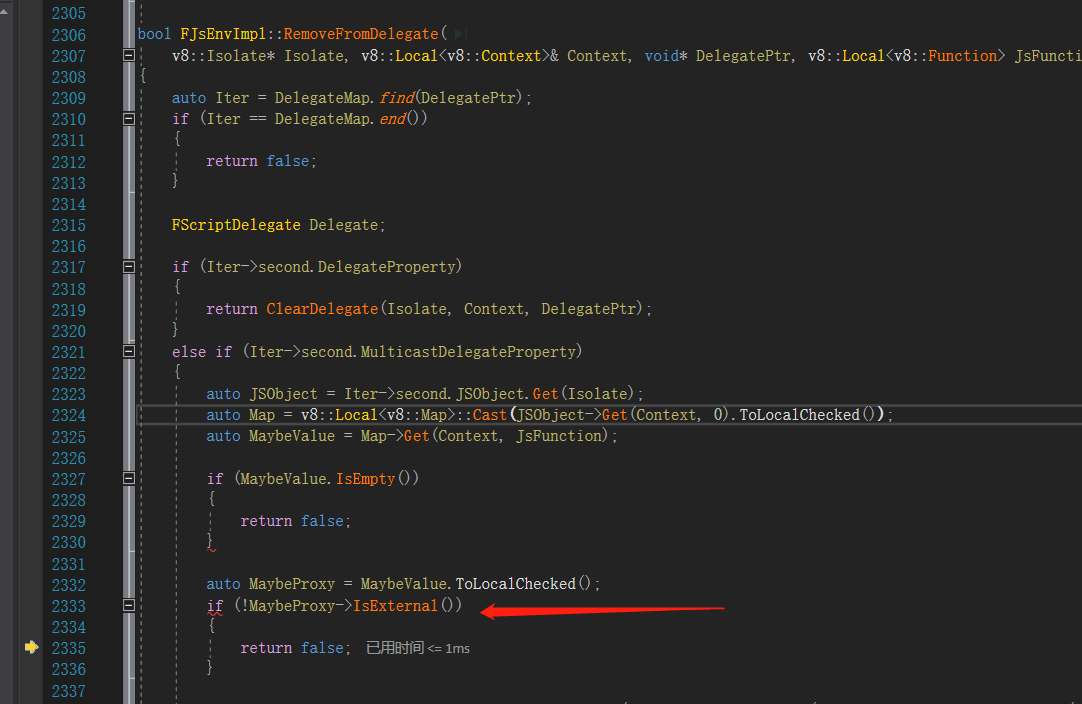Collapse the RemoveFromDelegate function at line 2307
The height and width of the screenshot is (704, 1082).
tap(128, 55)
